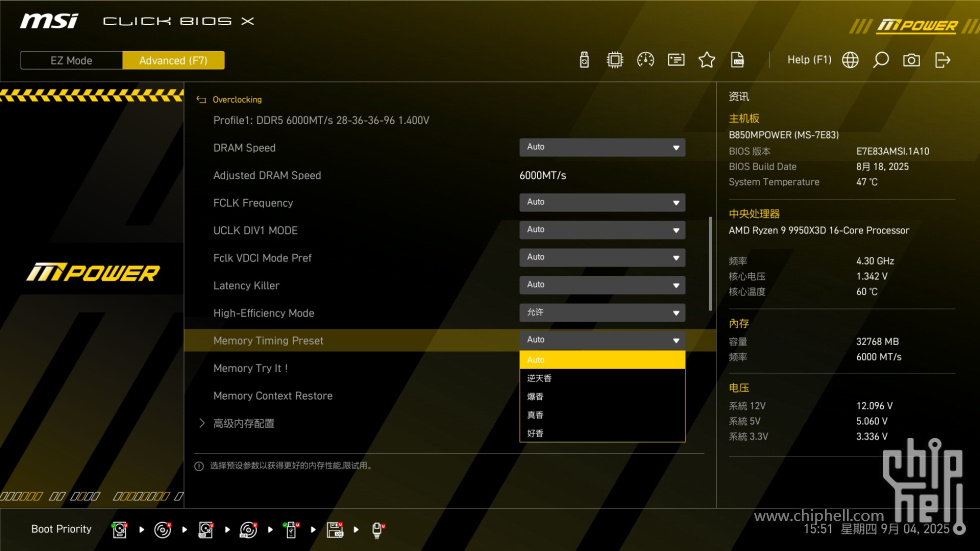Open the log document icon
The height and width of the screenshot is (551, 980).
(x=738, y=60)
